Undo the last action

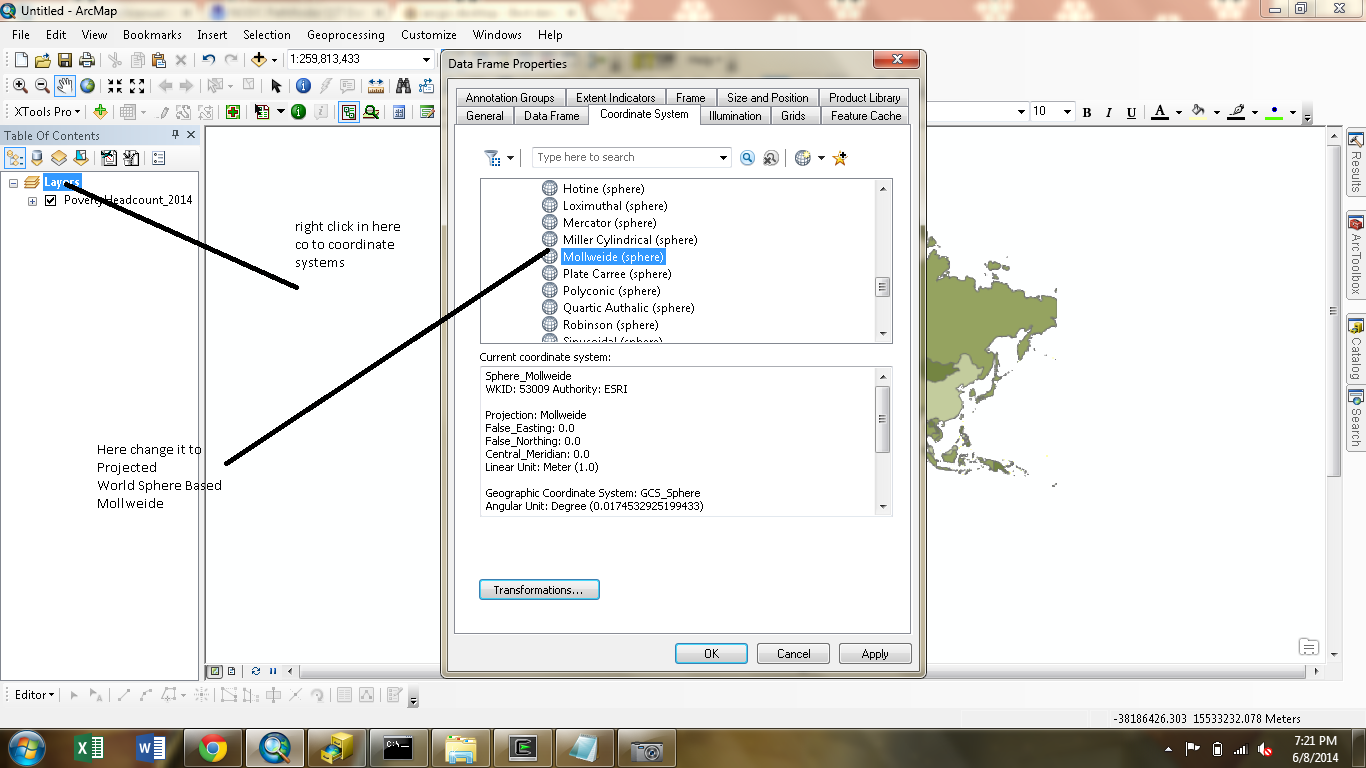[208, 60]
